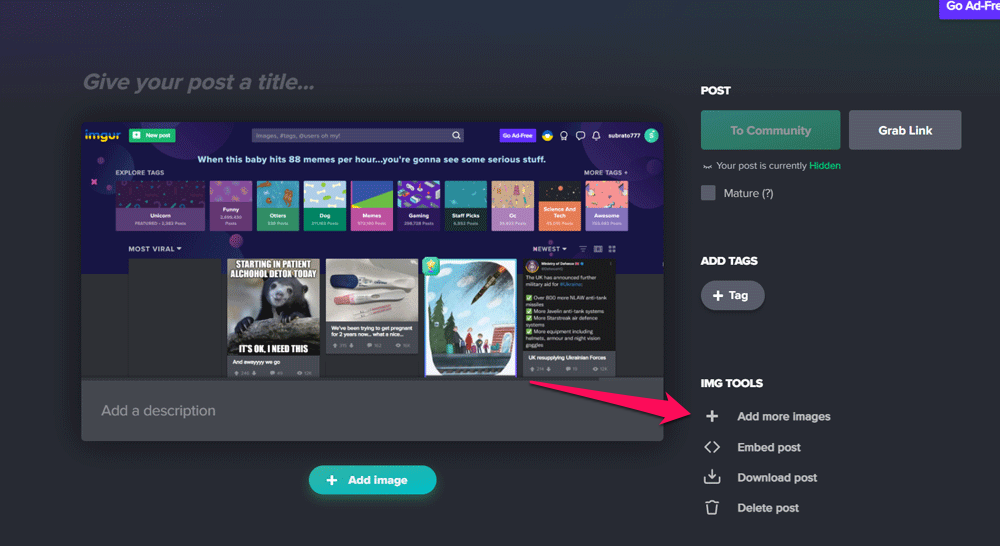Viewport: 1000px width, 546px height.
Task: Click the closed-eye hidden status icon
Action: click(x=708, y=166)
